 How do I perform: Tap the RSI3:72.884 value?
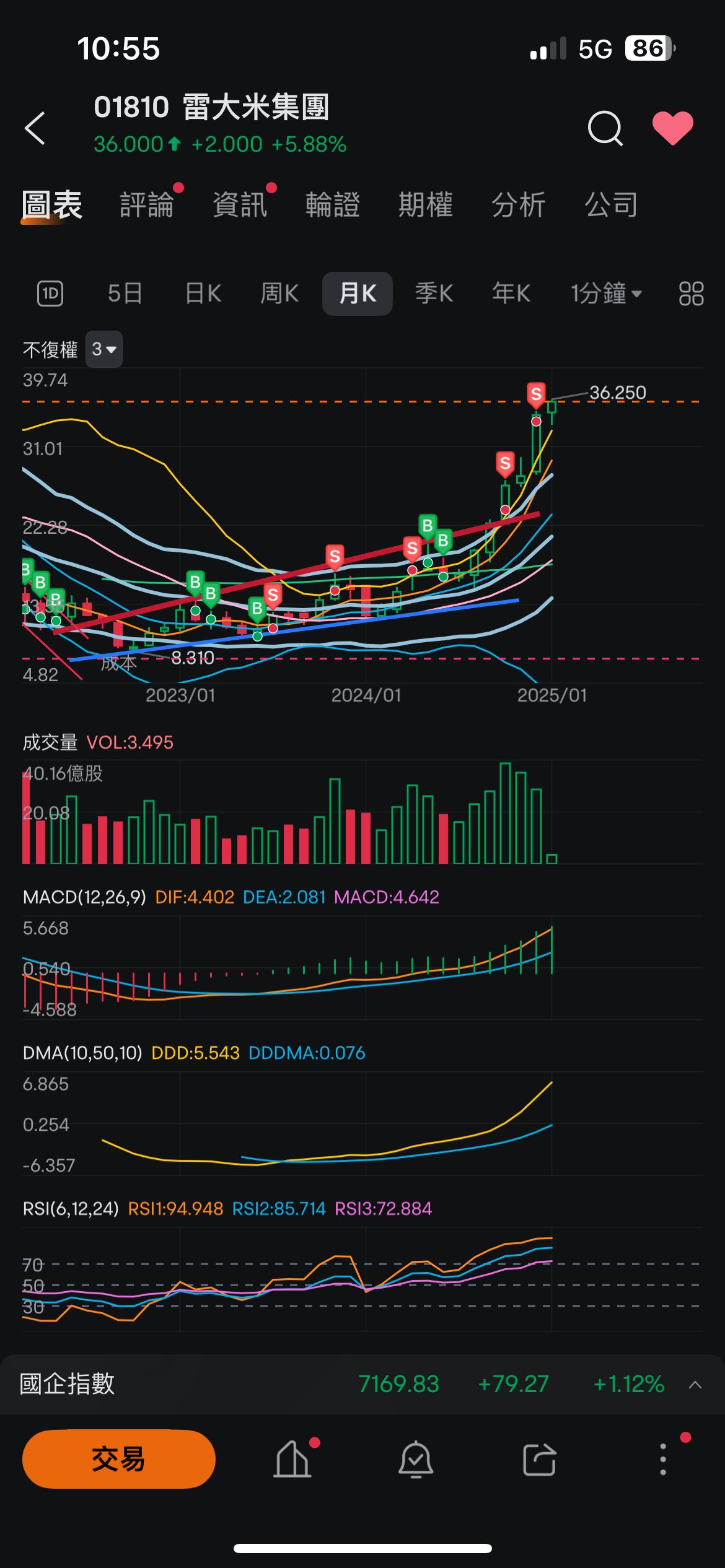click(383, 1209)
